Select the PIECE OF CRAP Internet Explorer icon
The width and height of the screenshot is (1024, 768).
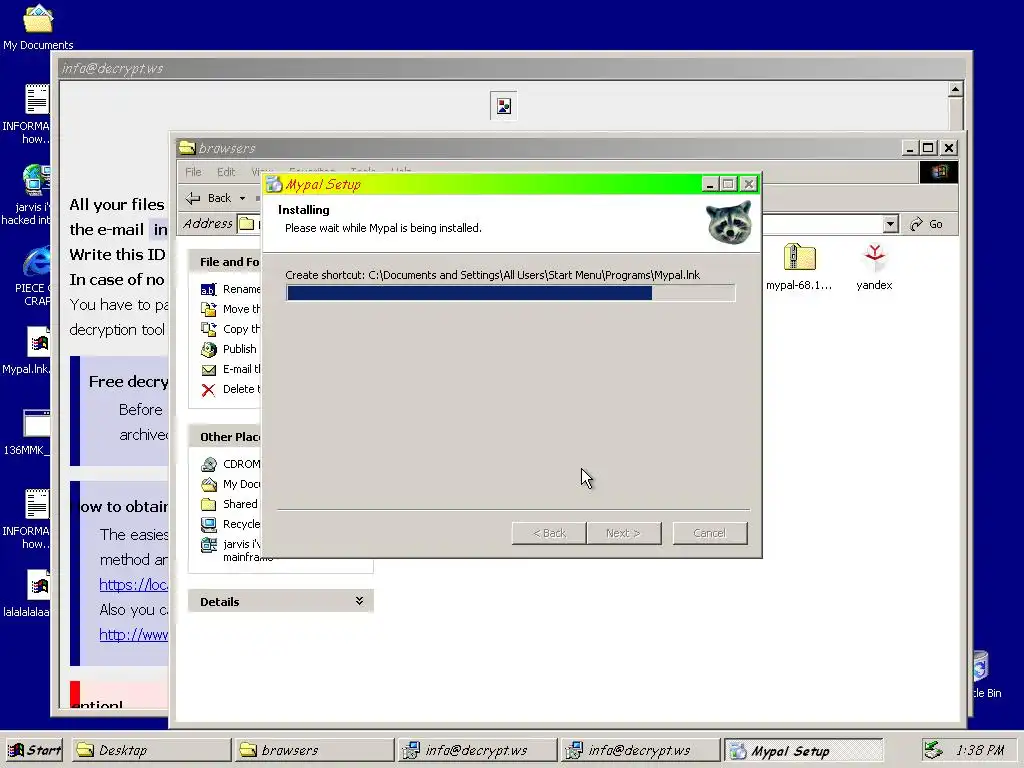point(37,261)
